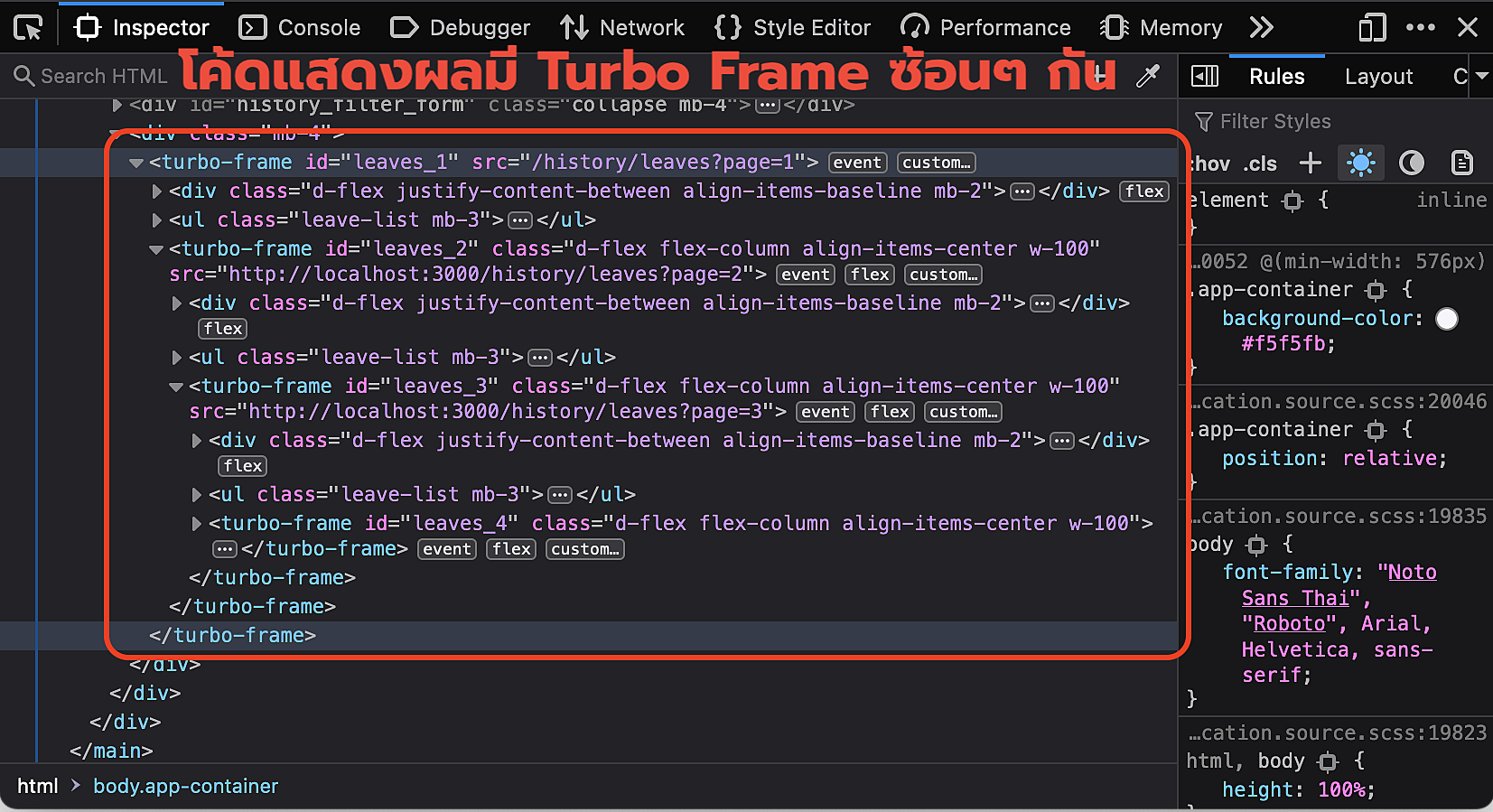1493x812 pixels.
Task: Toggle Responsive Design Mode icon
Action: 1371,28
